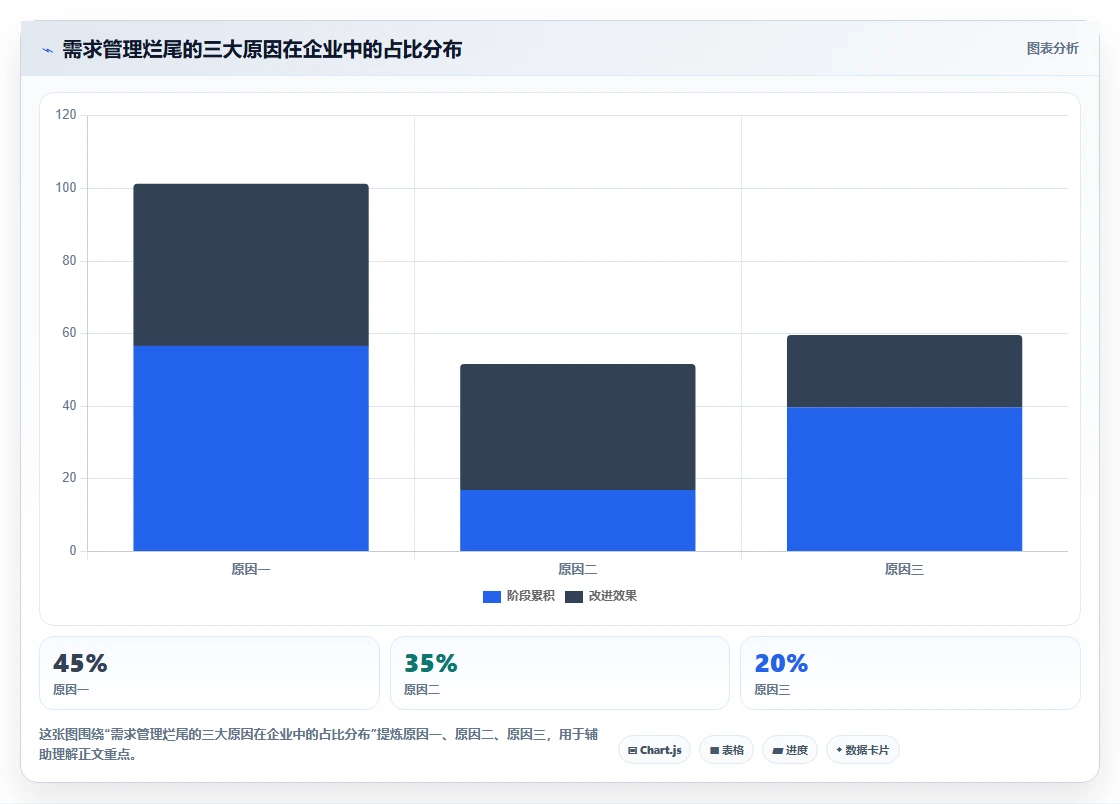Click the blue 阶段累积 bar segment for 原因一
Viewport: 1120px width, 804px height.
point(251,448)
